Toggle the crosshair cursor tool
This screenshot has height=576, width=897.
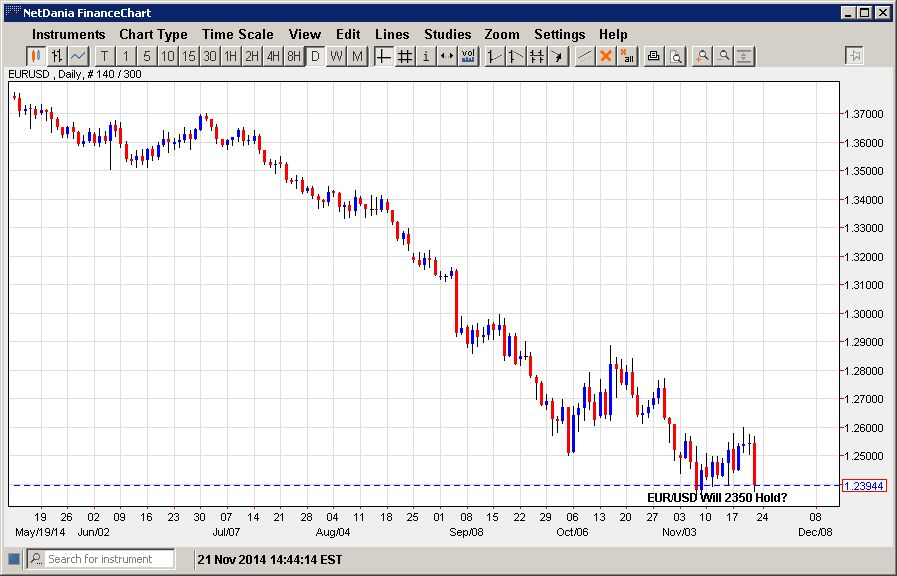[x=383, y=56]
